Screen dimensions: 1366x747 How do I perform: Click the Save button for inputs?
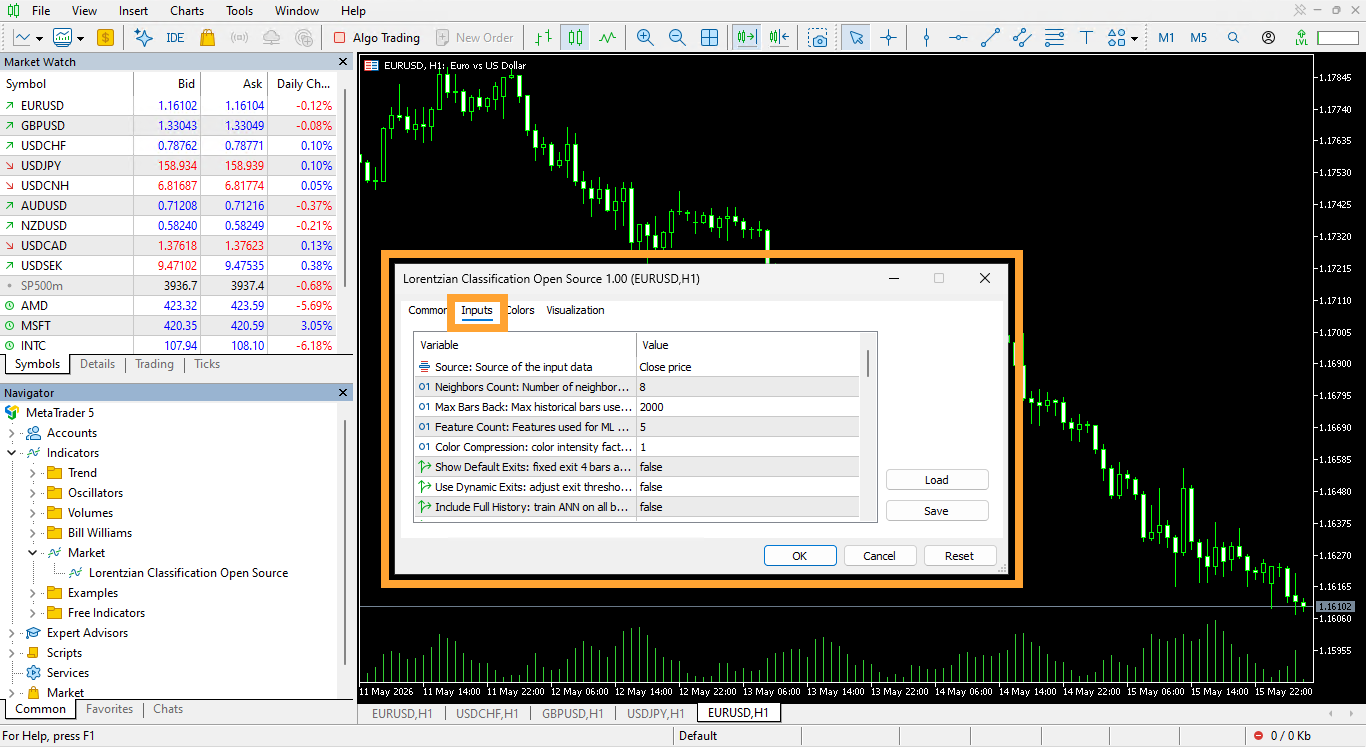937,511
